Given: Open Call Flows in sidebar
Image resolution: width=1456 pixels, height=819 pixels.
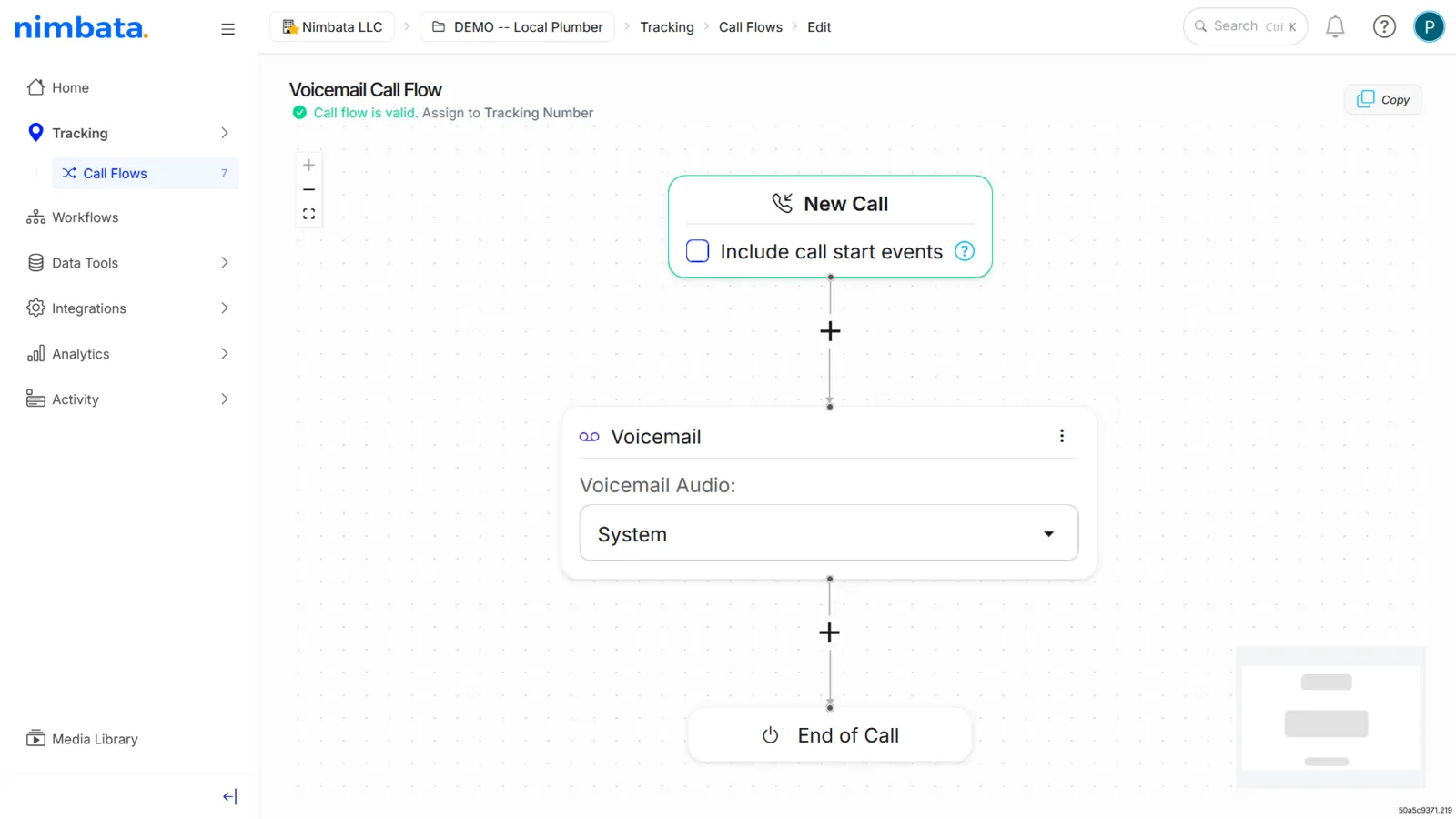Looking at the screenshot, I should coord(146,173).
